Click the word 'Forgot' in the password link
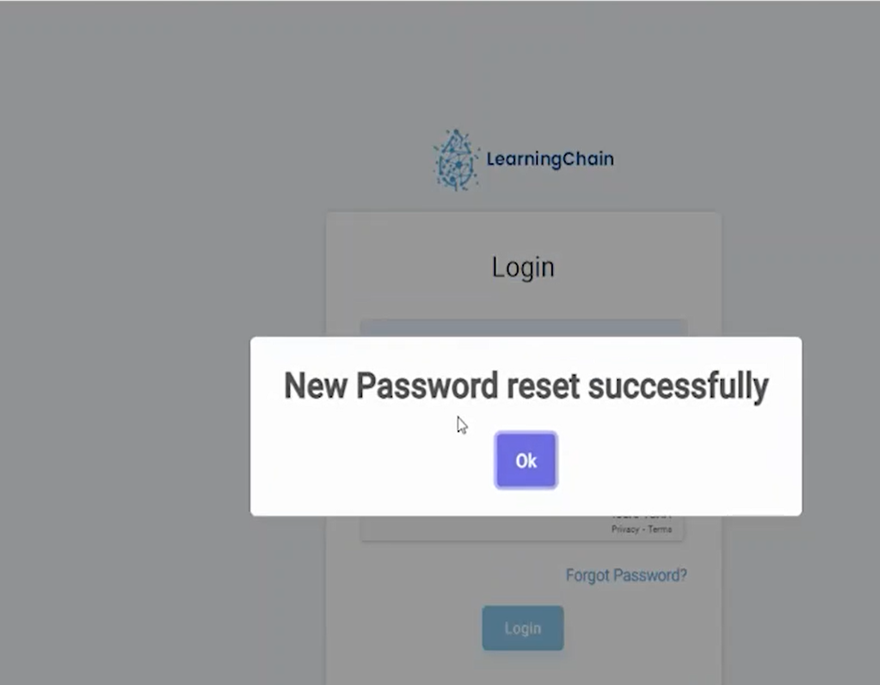The width and height of the screenshot is (880, 685). [x=587, y=576]
